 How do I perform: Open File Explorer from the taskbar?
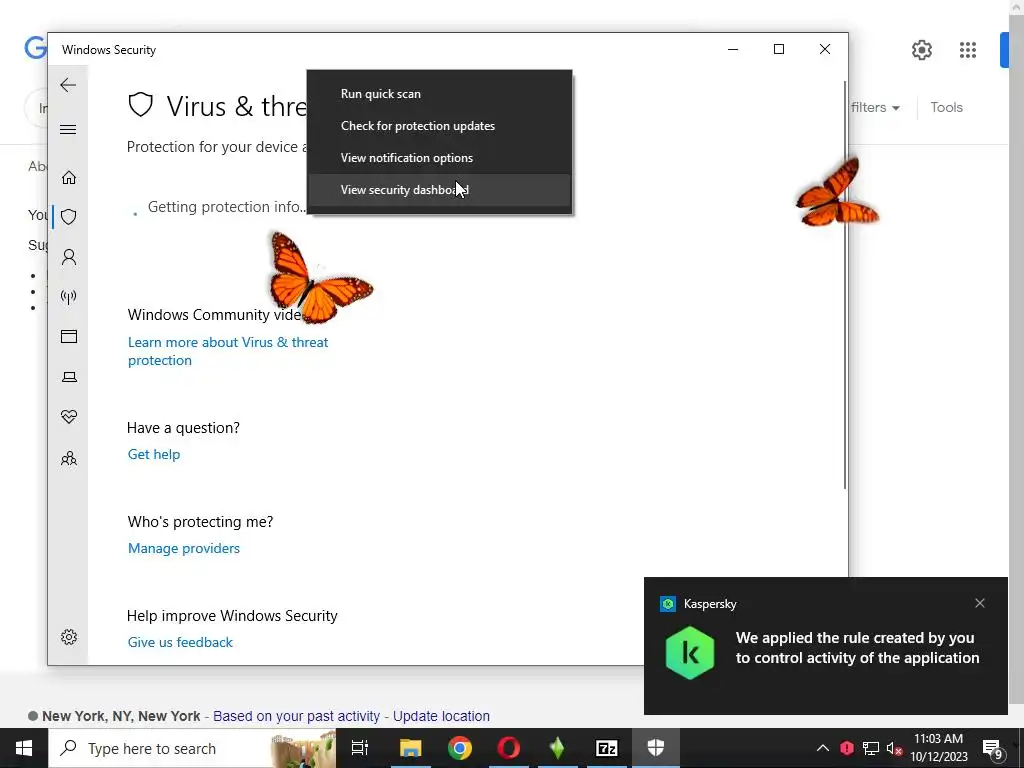(411, 748)
